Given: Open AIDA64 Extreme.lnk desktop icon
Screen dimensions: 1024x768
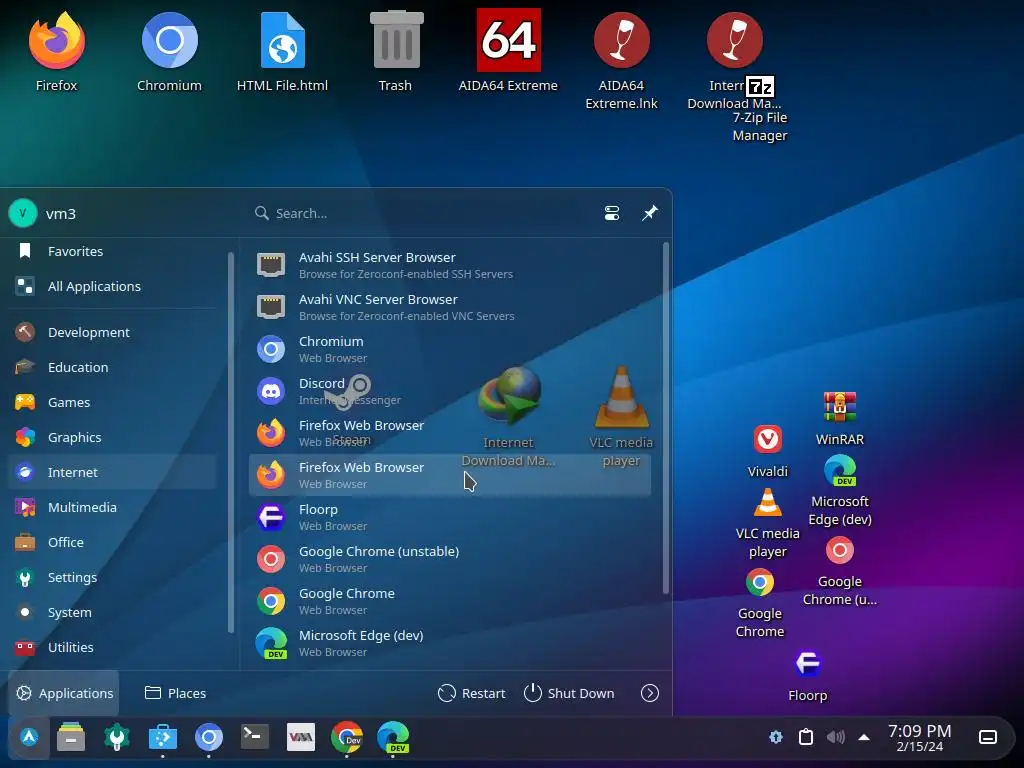Looking at the screenshot, I should (621, 60).
